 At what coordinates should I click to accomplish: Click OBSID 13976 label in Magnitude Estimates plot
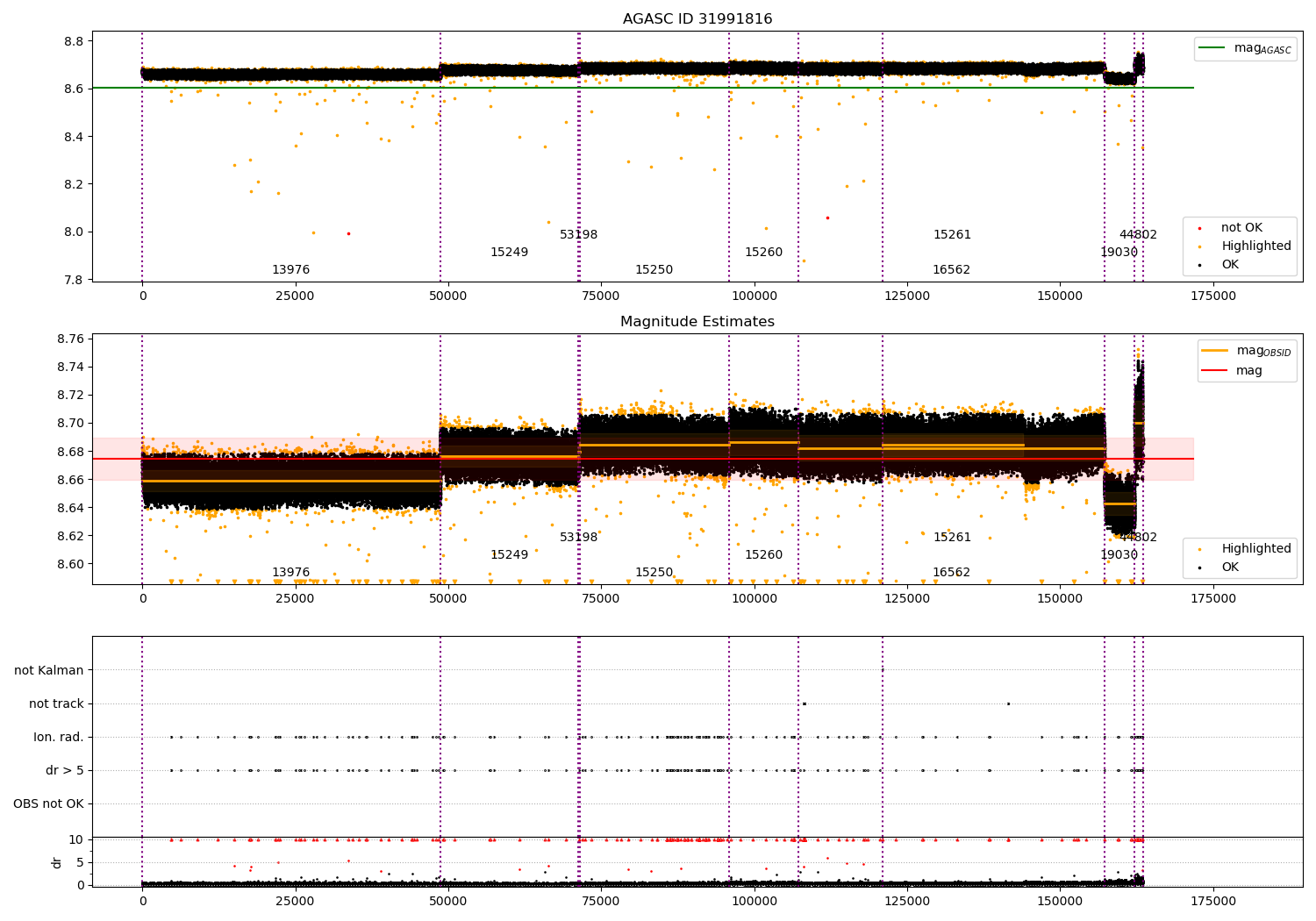tap(290, 573)
